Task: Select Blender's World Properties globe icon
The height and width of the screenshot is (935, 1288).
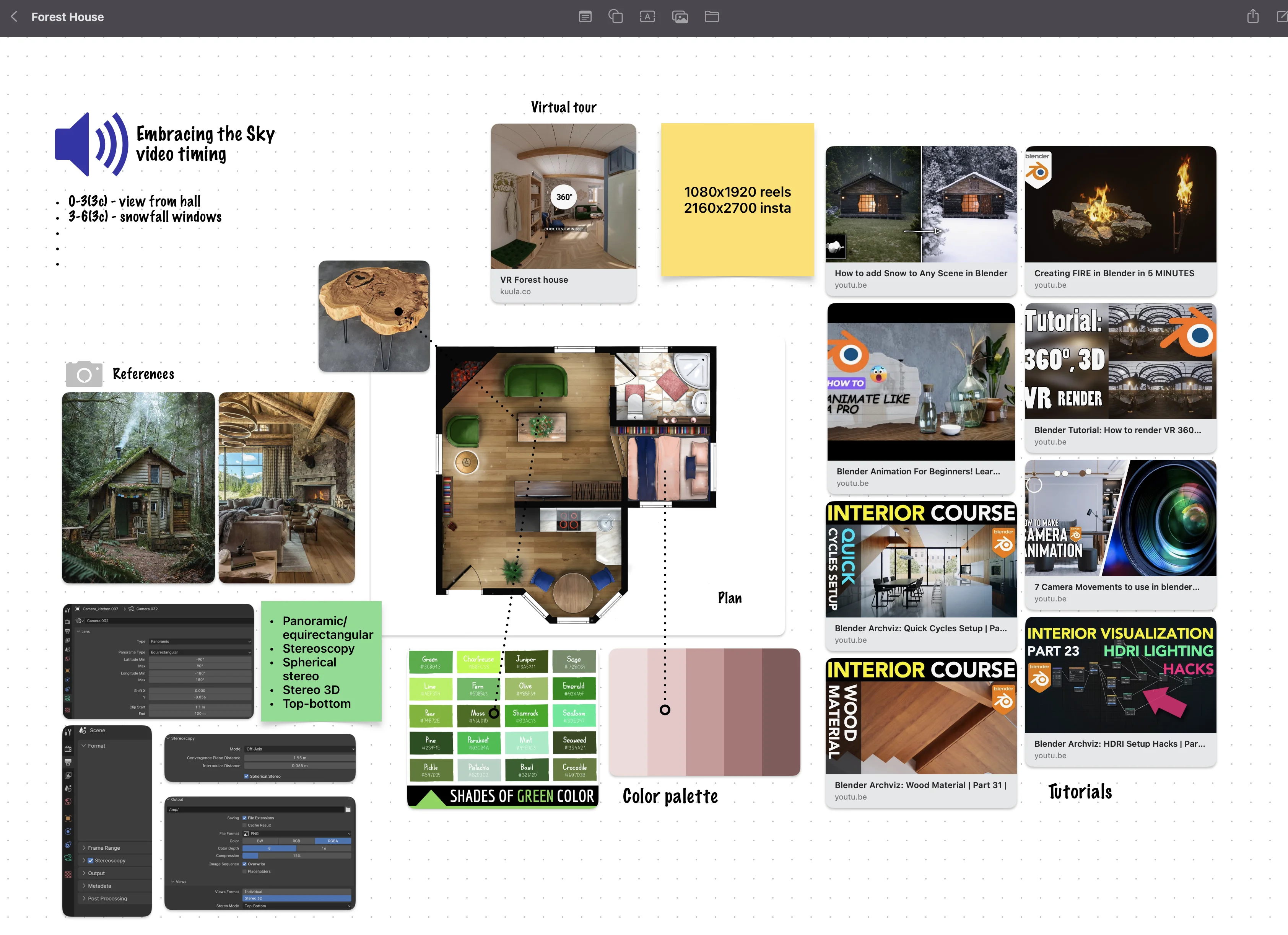Action: click(68, 802)
